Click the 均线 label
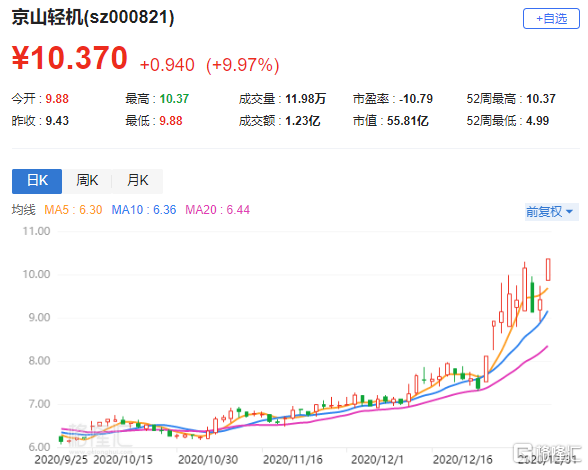 [x=24, y=210]
